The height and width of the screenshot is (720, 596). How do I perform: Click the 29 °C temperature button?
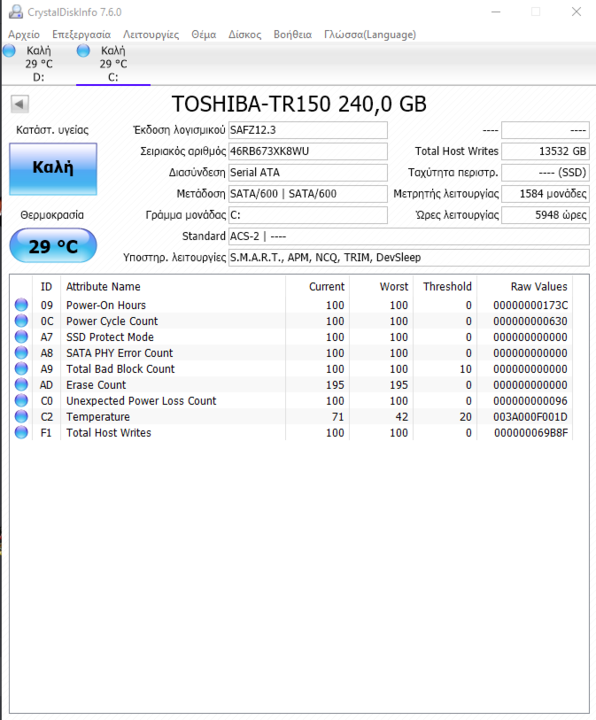(53, 246)
